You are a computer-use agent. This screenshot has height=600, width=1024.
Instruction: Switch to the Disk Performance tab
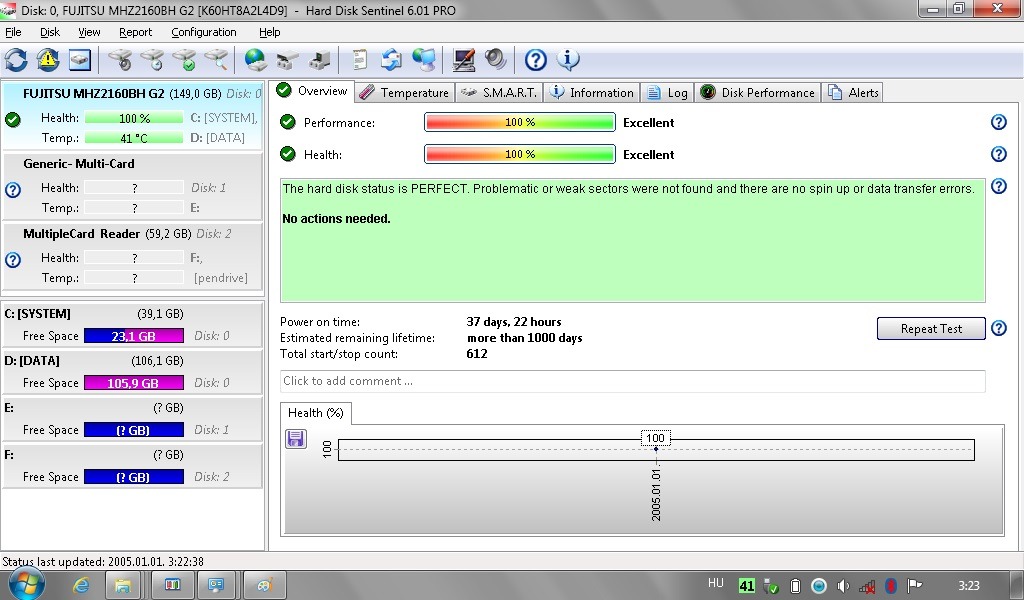758,93
